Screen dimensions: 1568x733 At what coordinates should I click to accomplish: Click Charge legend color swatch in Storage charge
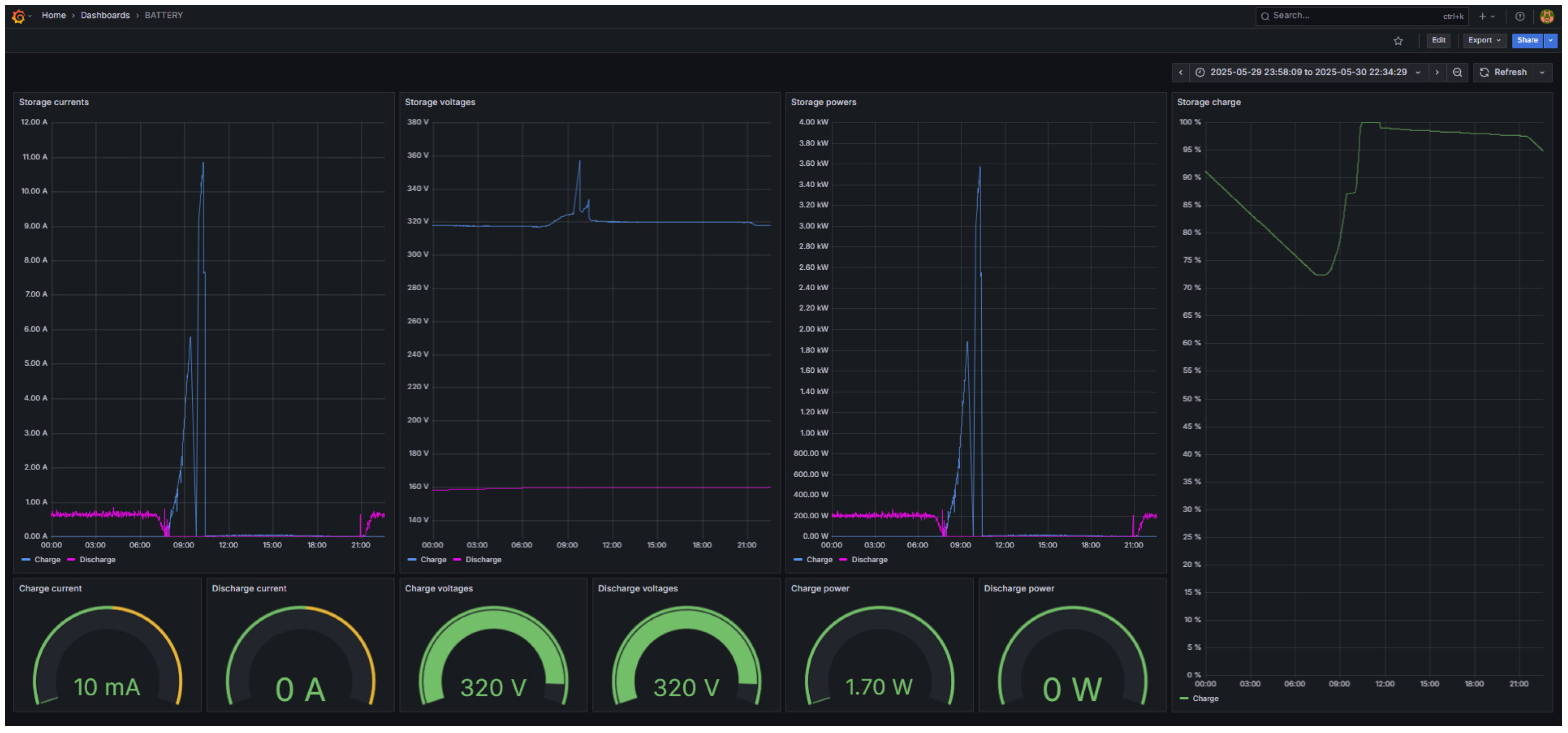click(x=1184, y=698)
